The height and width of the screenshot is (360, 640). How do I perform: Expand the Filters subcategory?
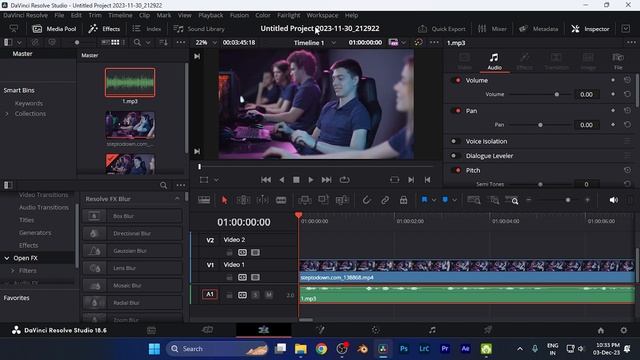(x=12, y=271)
